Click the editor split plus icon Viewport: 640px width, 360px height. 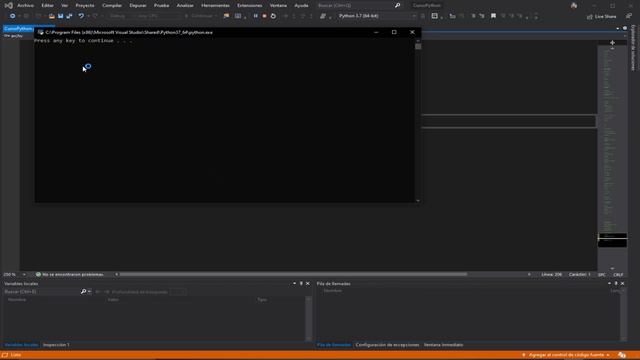pyautogui.click(x=612, y=42)
